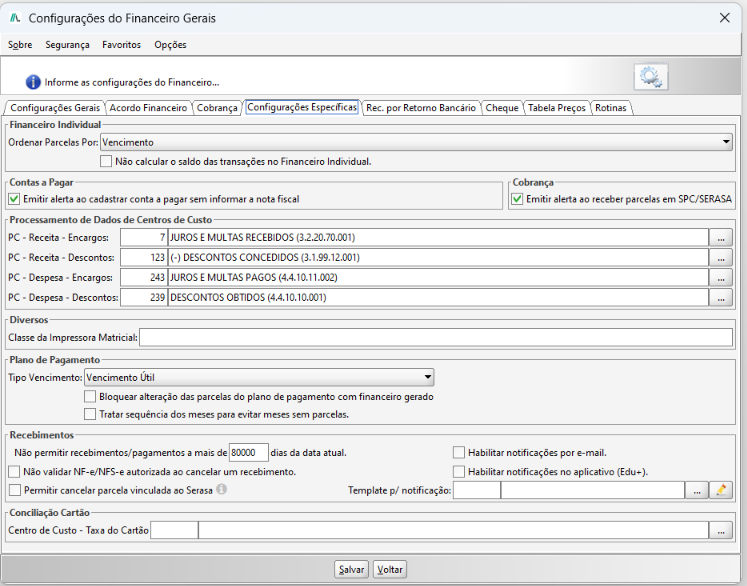Open the Favoritos menu

(121, 45)
